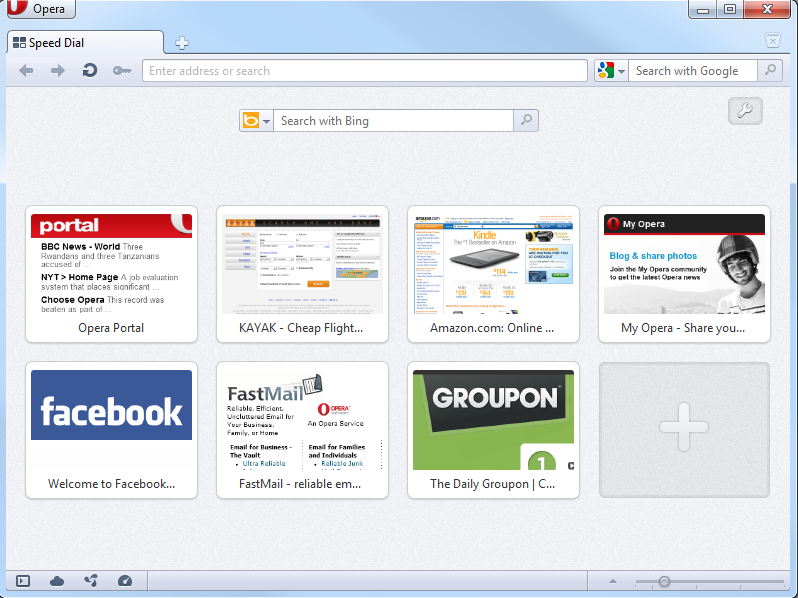Go back with the Back arrow
The height and width of the screenshot is (598, 798).
pyautogui.click(x=26, y=71)
